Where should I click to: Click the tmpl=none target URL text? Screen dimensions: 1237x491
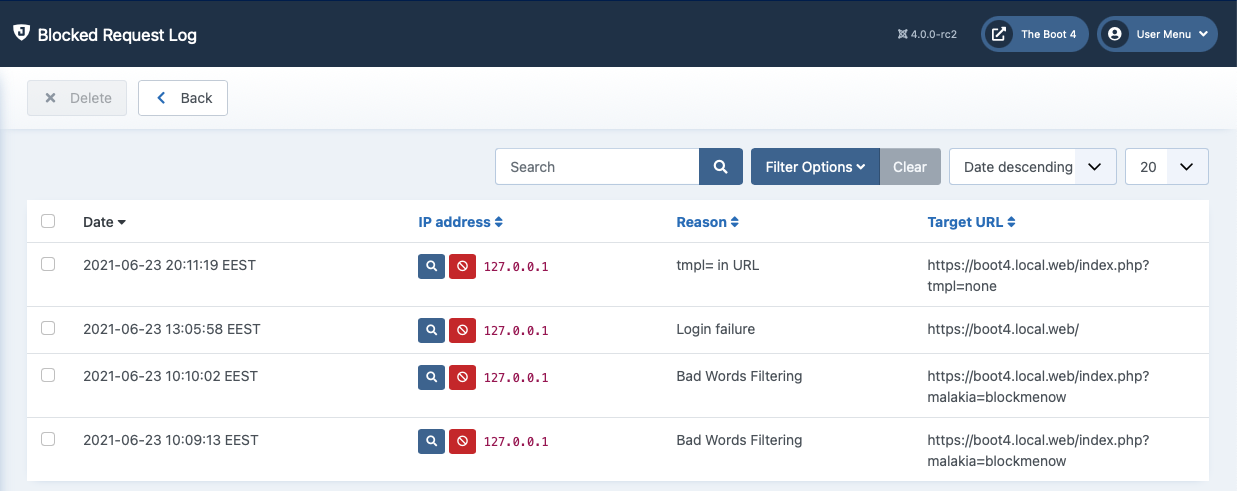[1038, 276]
